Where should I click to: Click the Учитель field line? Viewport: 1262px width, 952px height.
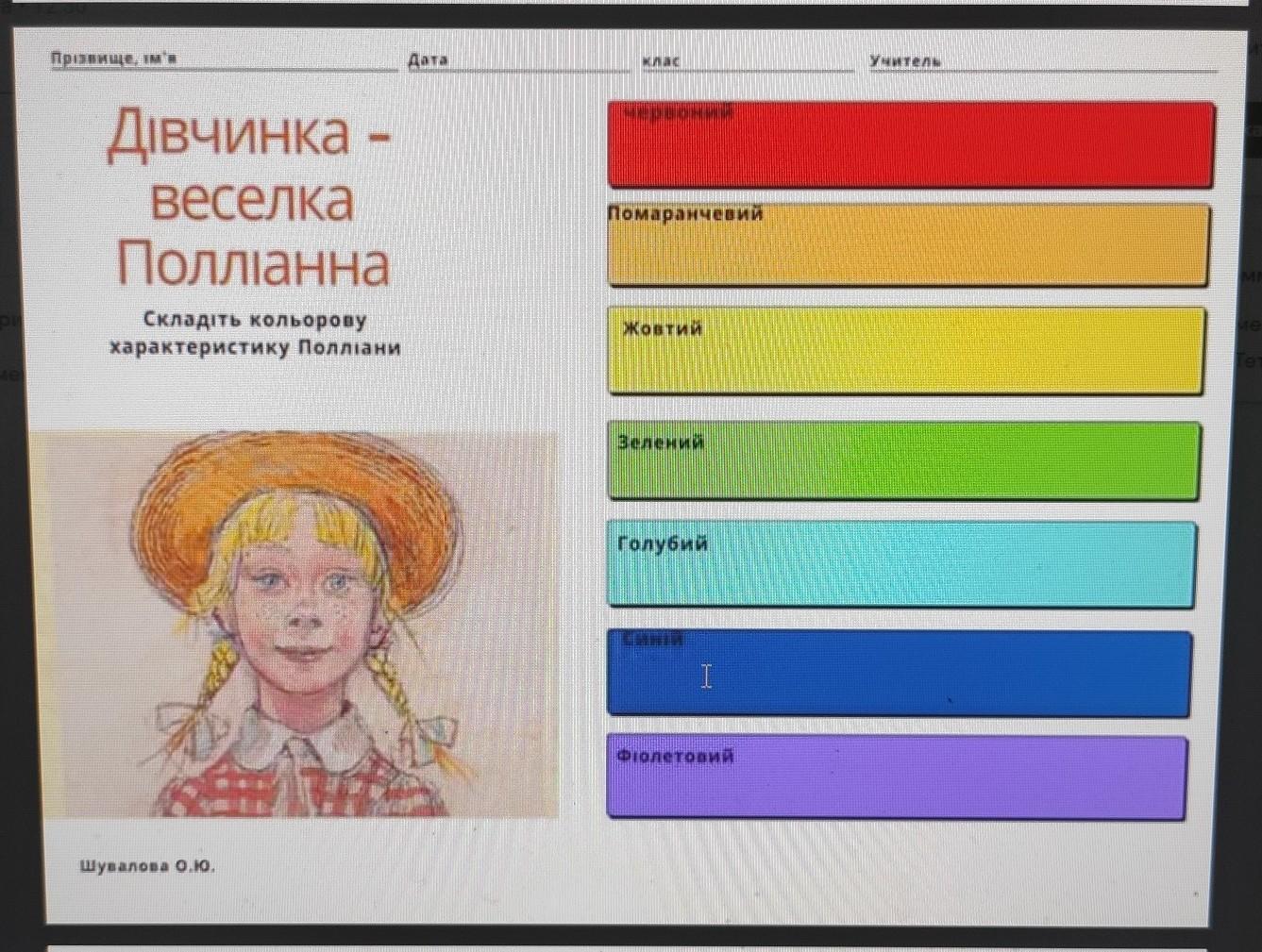[x=1043, y=61]
